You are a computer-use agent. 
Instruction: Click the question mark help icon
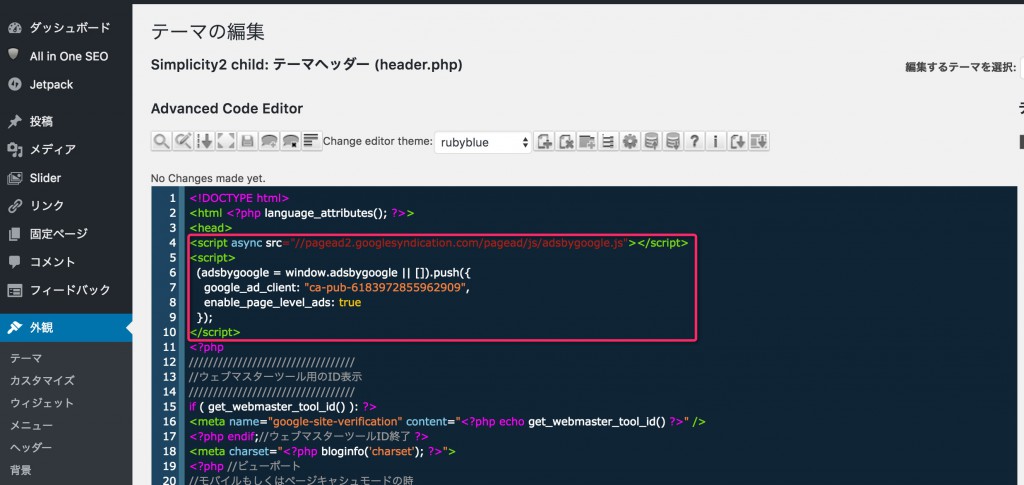(695, 141)
